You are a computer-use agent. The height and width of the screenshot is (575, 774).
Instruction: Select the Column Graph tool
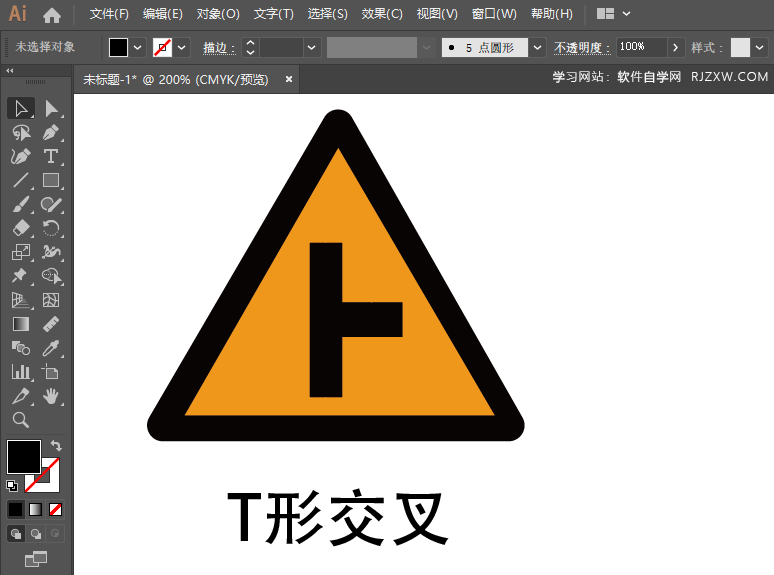pos(21,372)
